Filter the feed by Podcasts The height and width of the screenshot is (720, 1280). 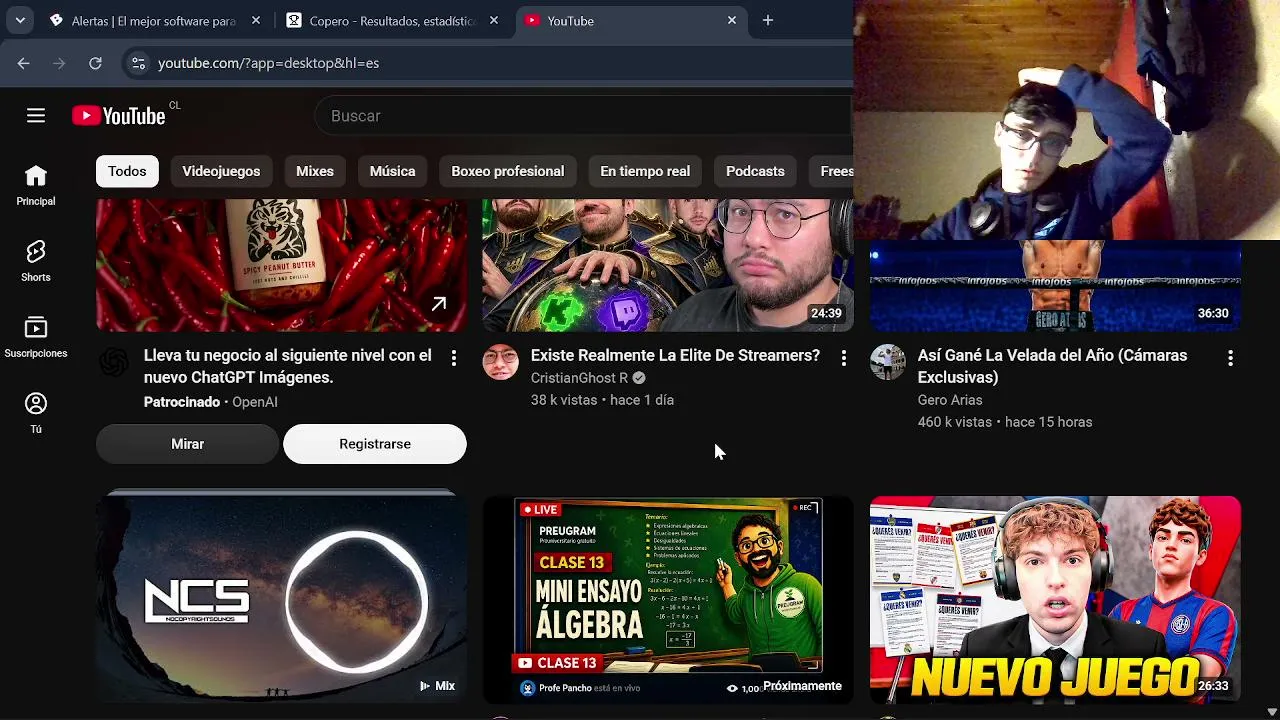[755, 171]
